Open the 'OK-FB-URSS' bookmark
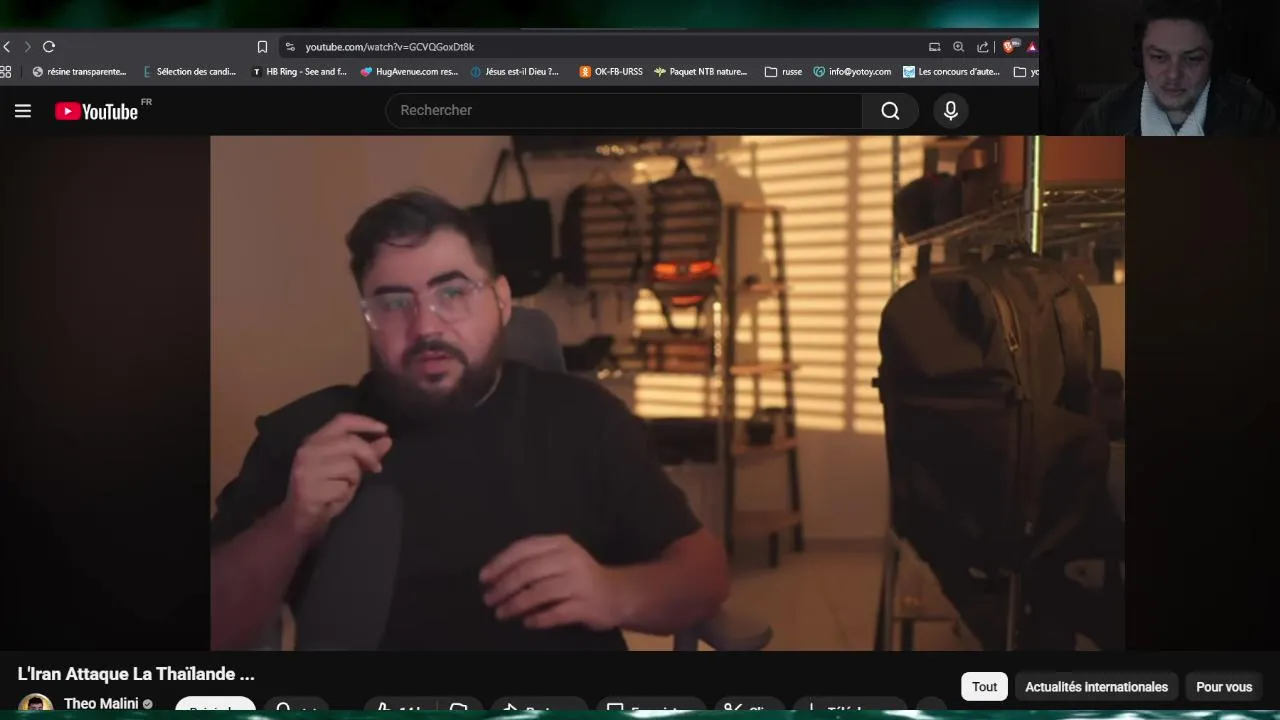This screenshot has height=720, width=1280. [x=611, y=72]
